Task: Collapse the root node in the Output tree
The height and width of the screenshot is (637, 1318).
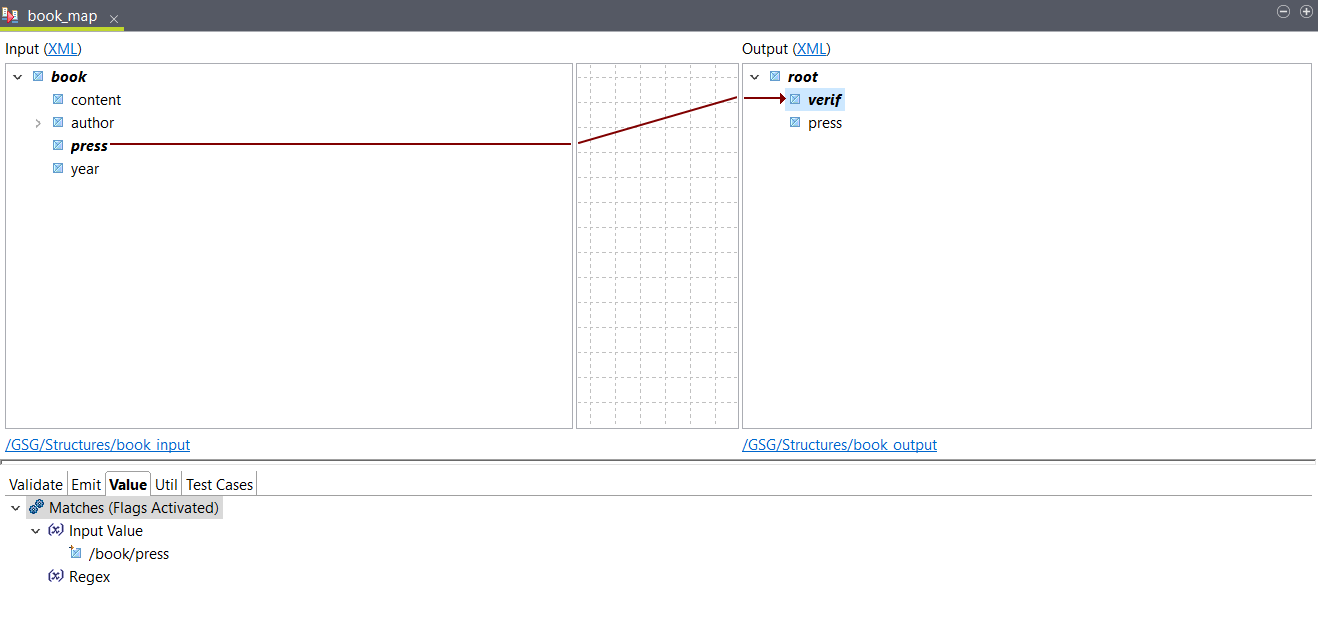Action: (x=755, y=77)
